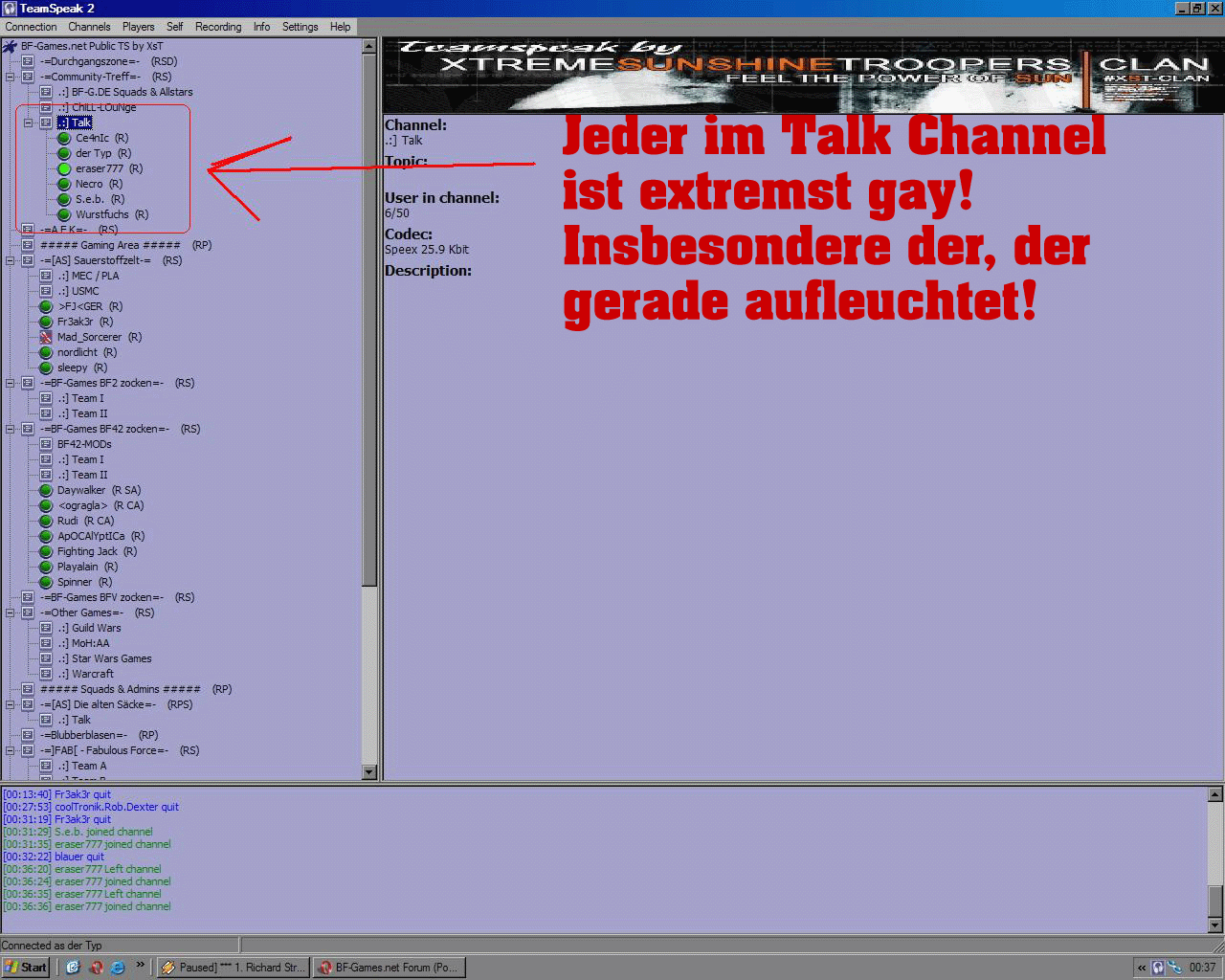Click the Xtreme Sunshine Troopers clan banner
The height and width of the screenshot is (980, 1225).
click(x=803, y=76)
